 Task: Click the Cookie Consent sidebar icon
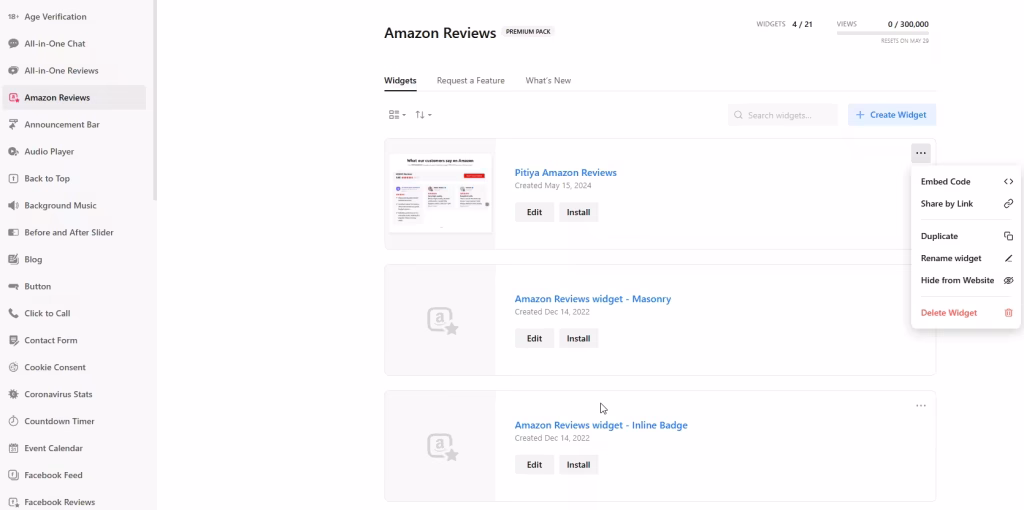[x=13, y=367]
